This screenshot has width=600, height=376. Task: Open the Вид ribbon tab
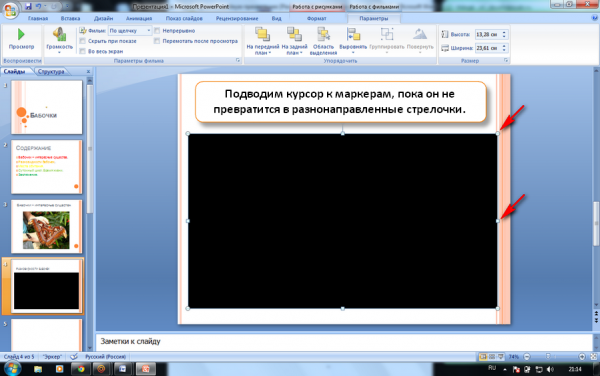[x=276, y=18]
